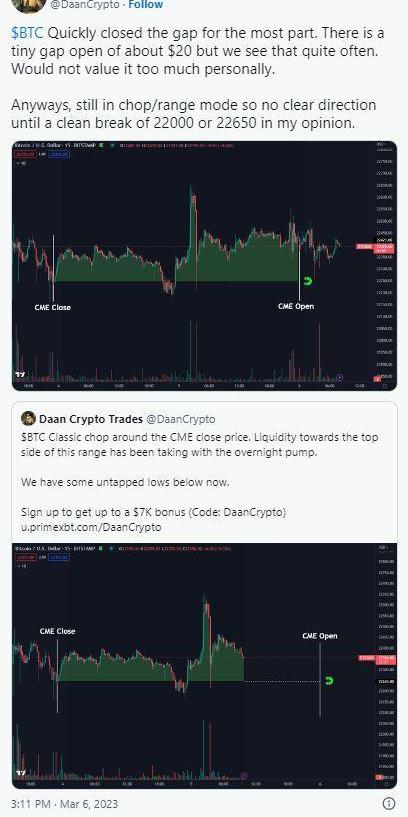The image size is (408, 817).
Task: Click the u.primexbt.com/DaanCrypto link text
Action: (91, 527)
